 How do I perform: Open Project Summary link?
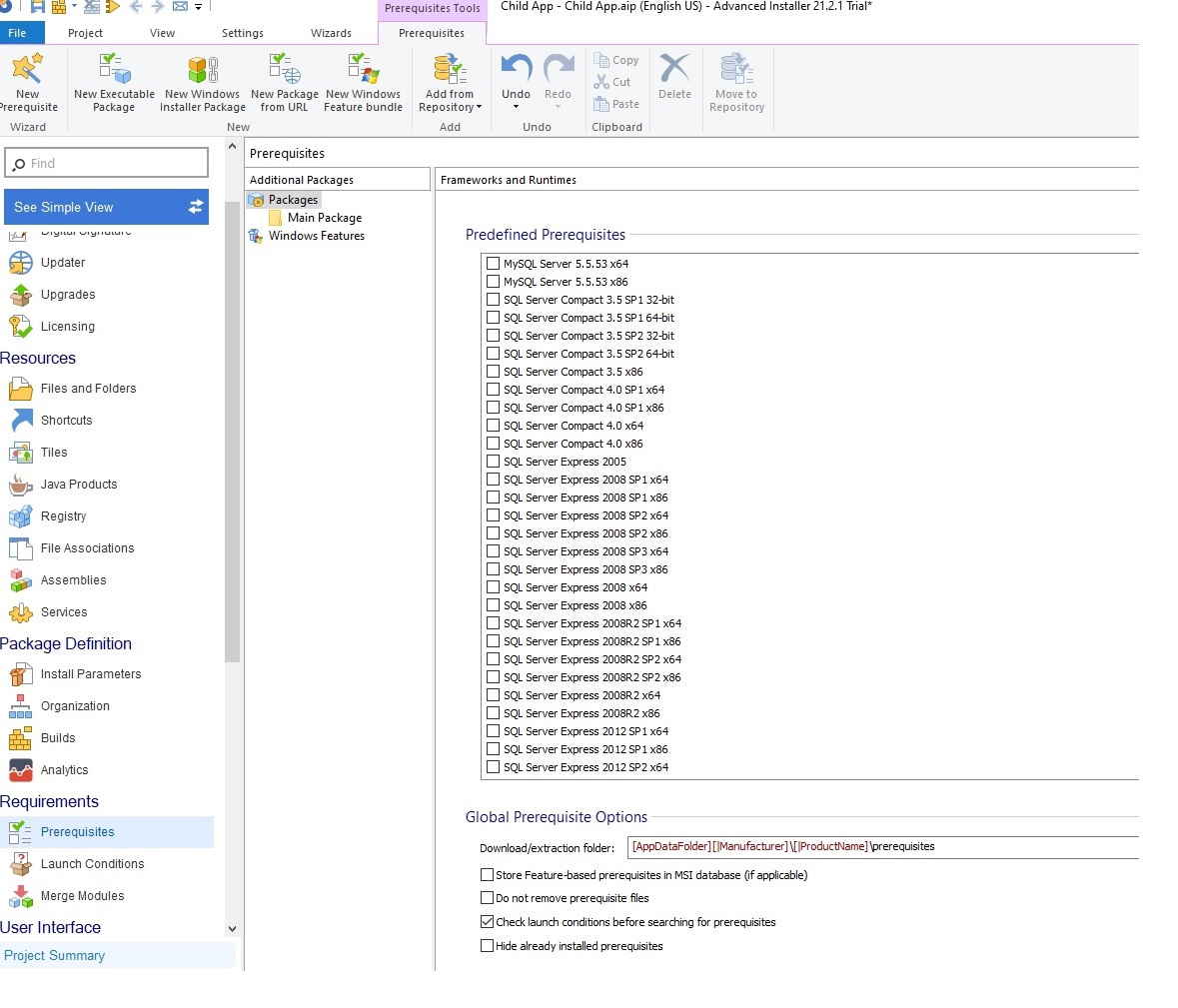(54, 955)
